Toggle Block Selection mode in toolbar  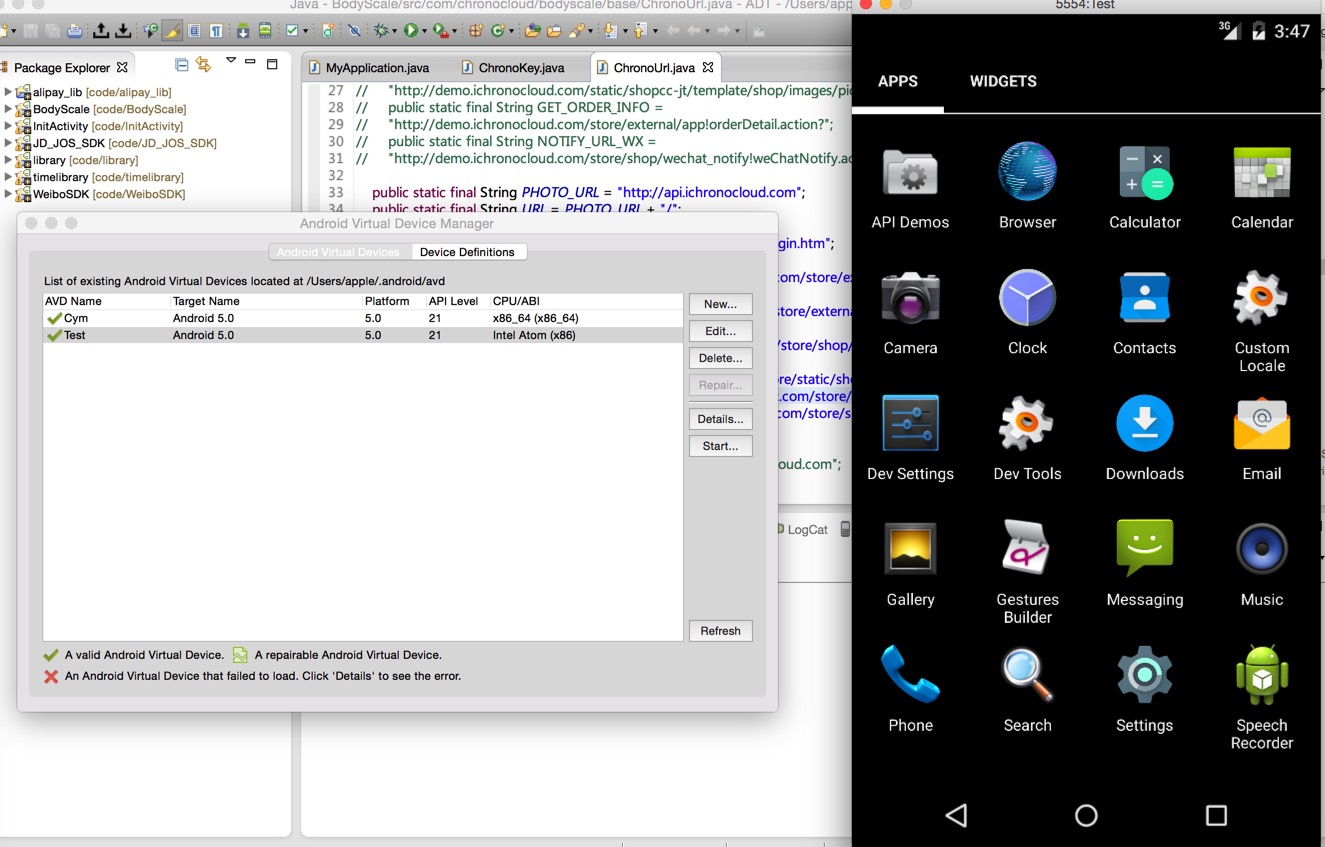coord(194,31)
